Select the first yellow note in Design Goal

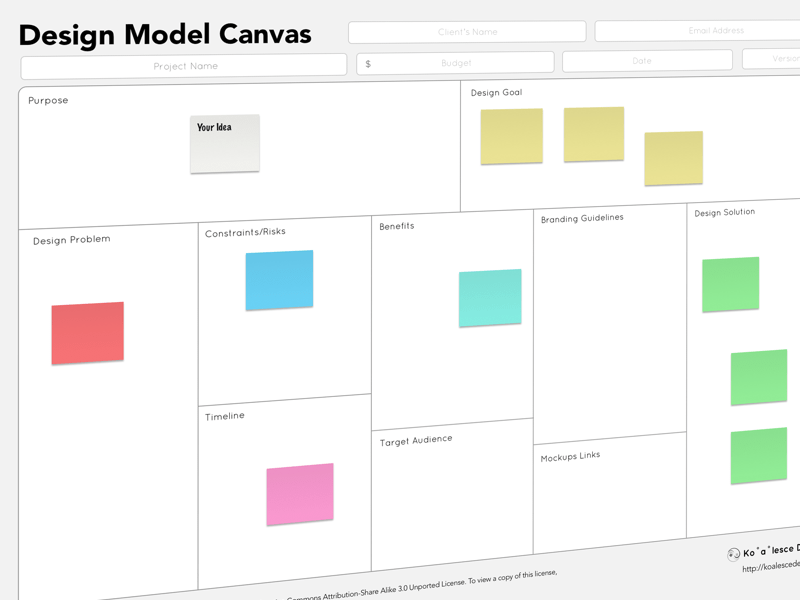(512, 136)
